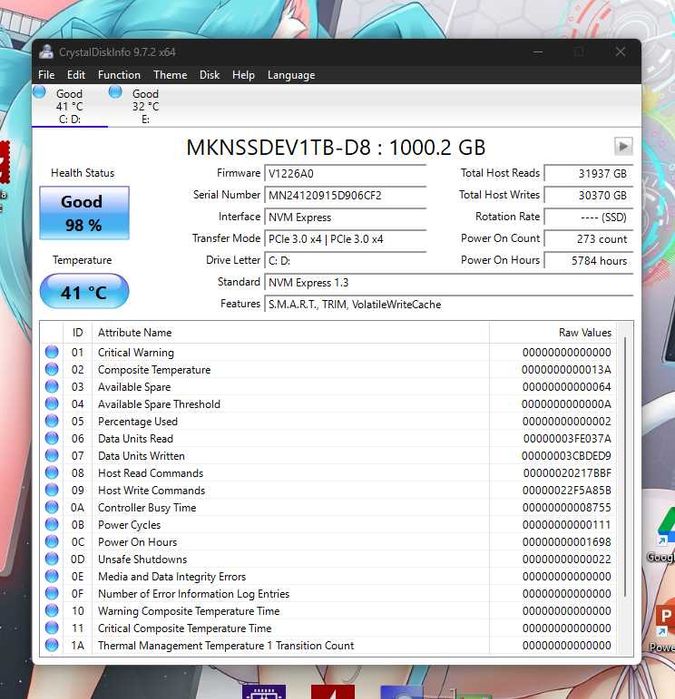Viewport: 675px width, 699px height.
Task: Open the Edit menu
Action: (76, 75)
